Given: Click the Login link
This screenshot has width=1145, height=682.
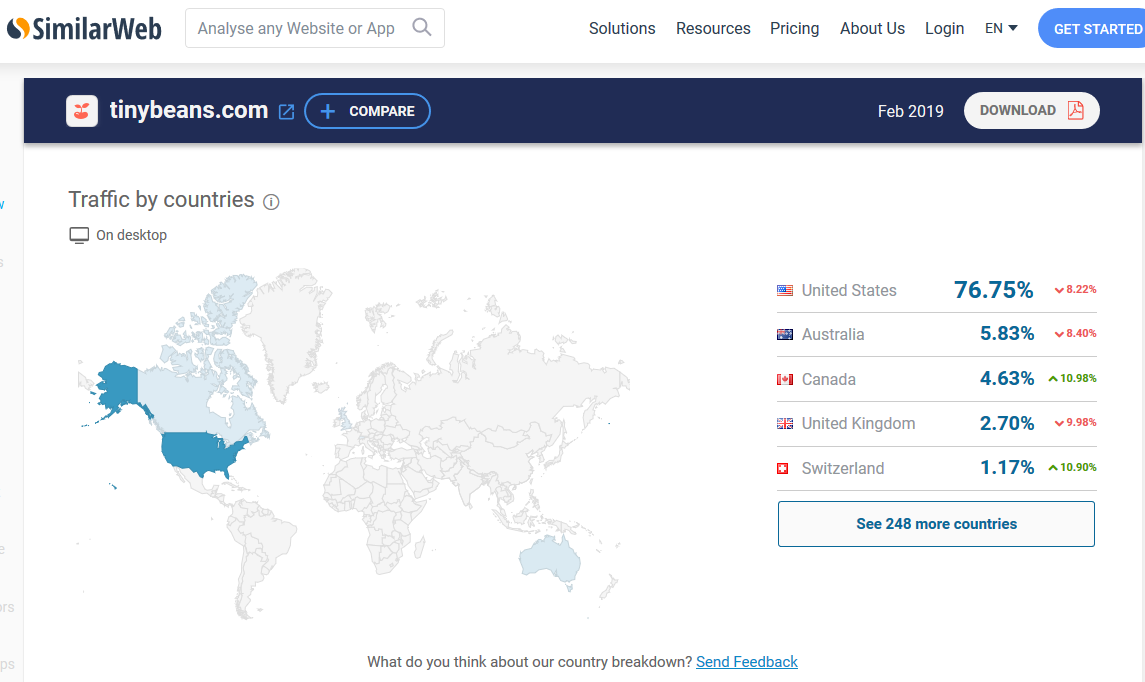Looking at the screenshot, I should pos(944,28).
